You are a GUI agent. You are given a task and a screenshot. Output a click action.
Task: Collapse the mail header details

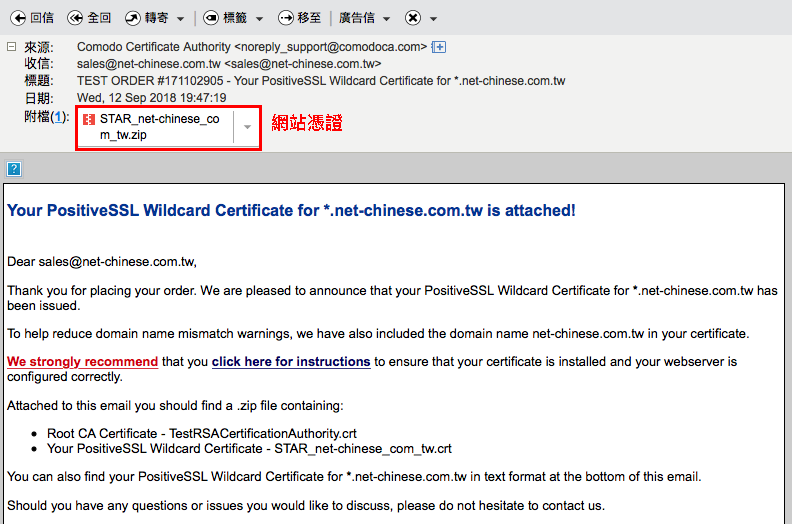[x=12, y=47]
